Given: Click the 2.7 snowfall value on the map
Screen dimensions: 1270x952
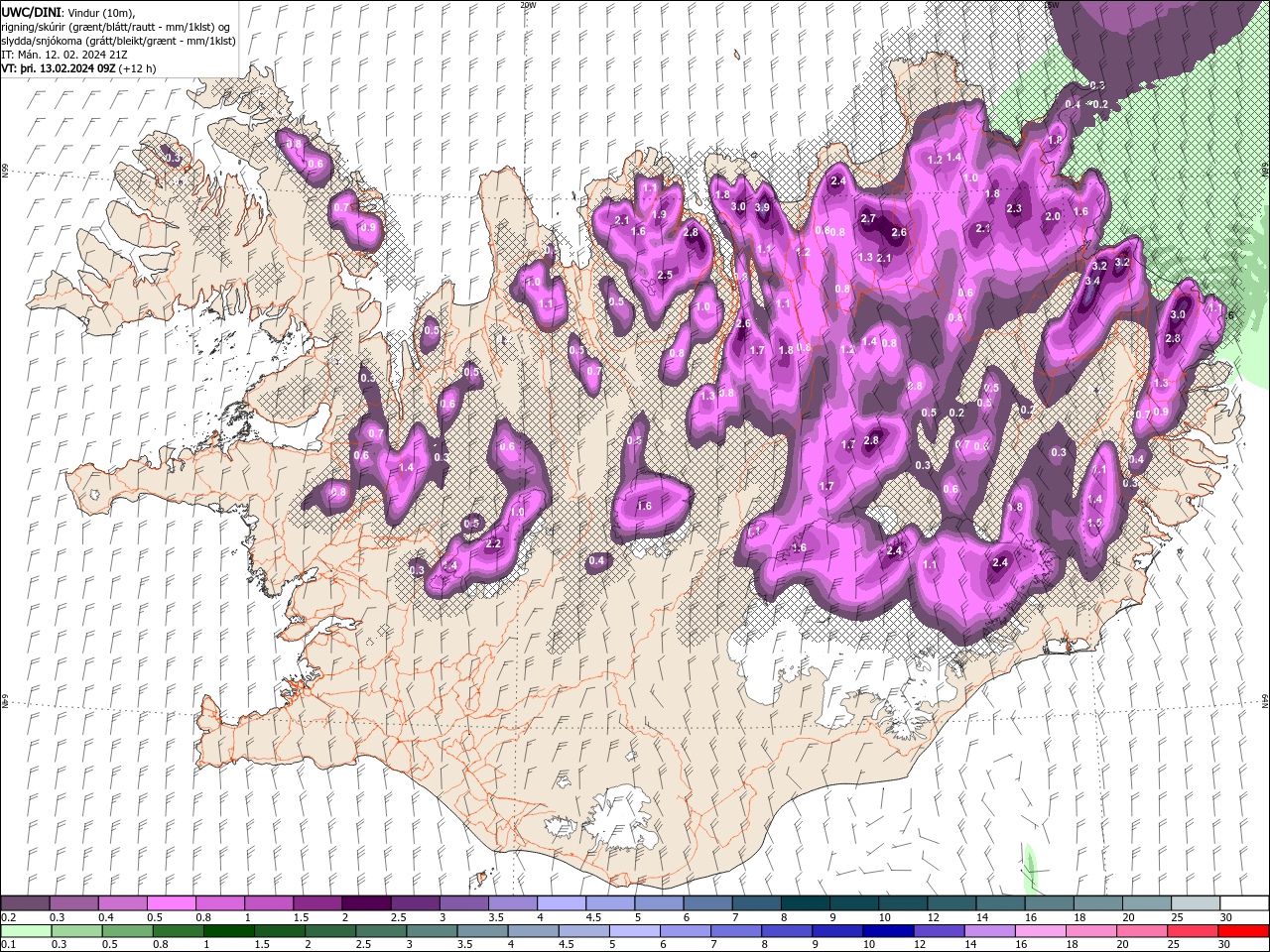Looking at the screenshot, I should 868,218.
